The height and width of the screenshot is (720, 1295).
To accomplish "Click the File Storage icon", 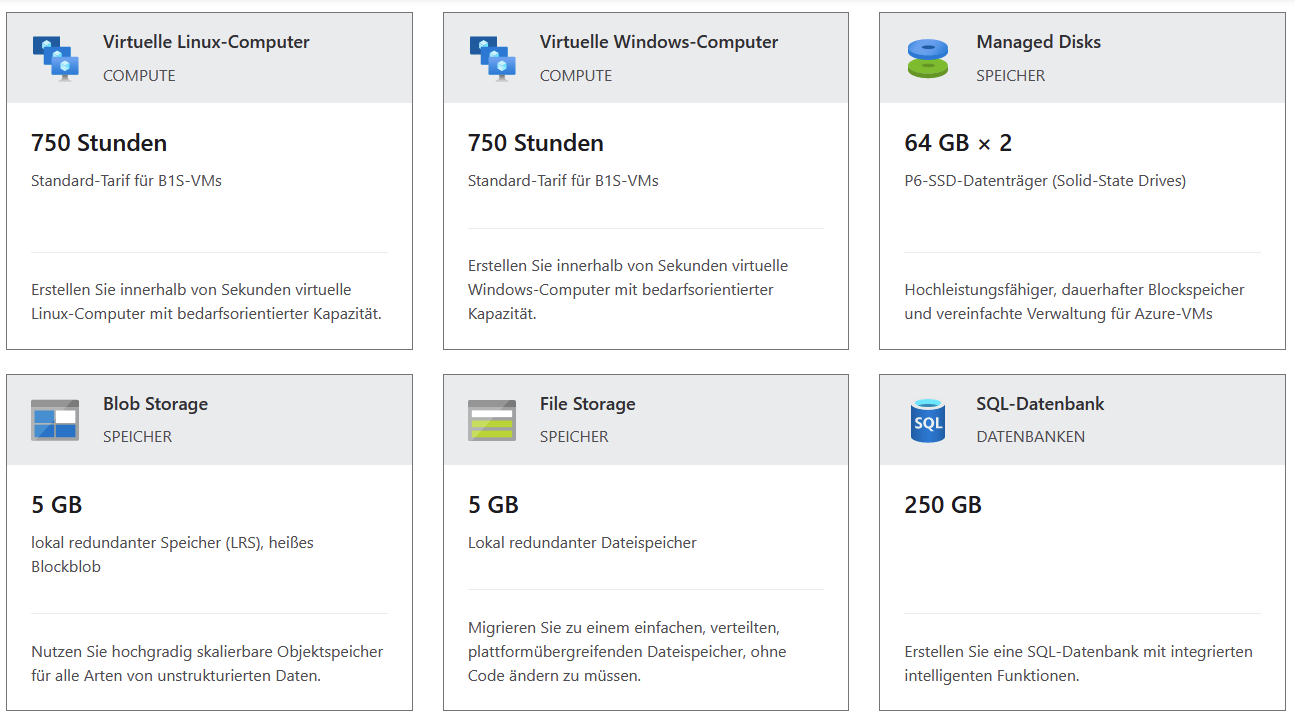I will 492,419.
